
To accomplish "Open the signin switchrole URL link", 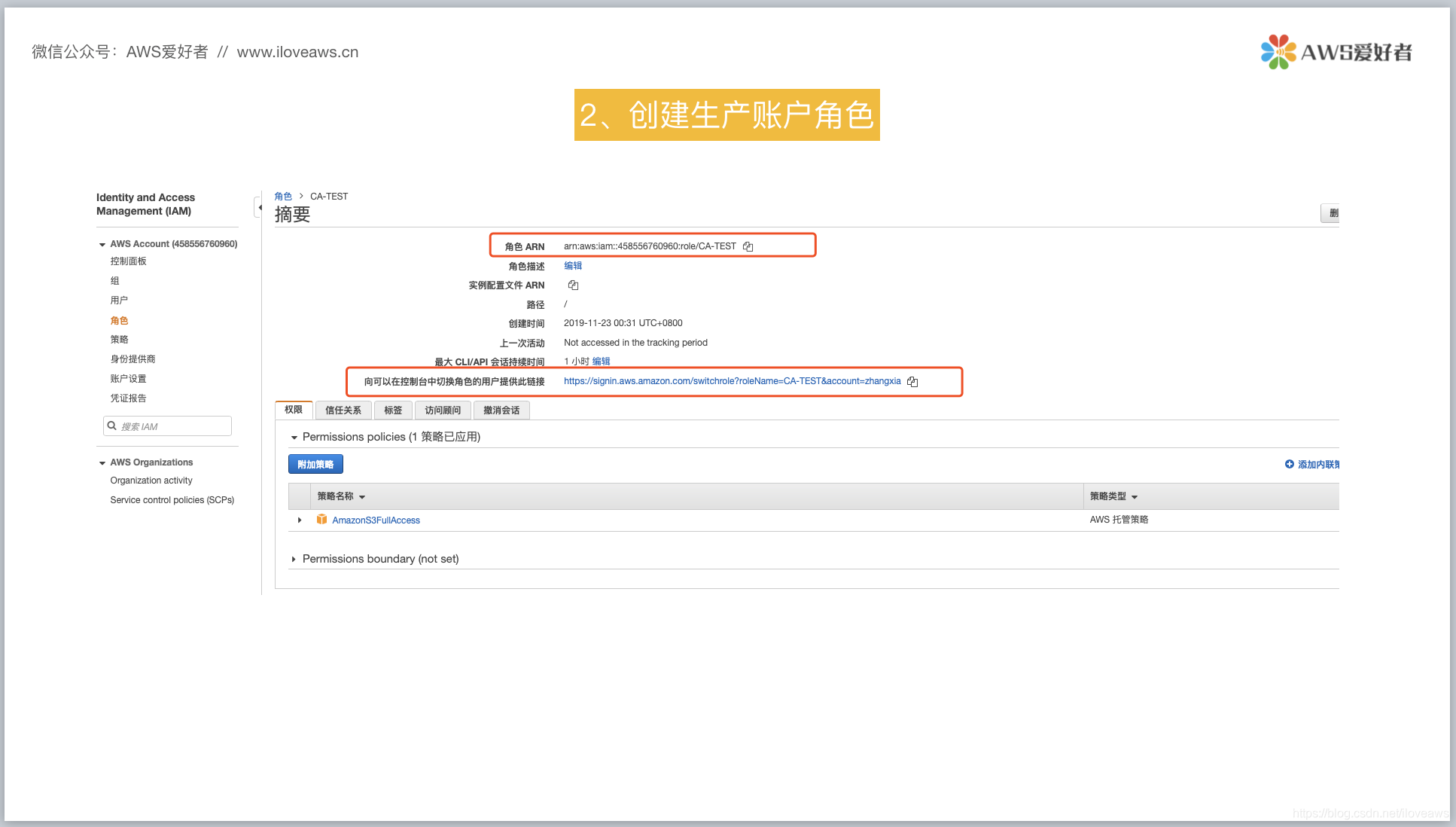I will (732, 381).
